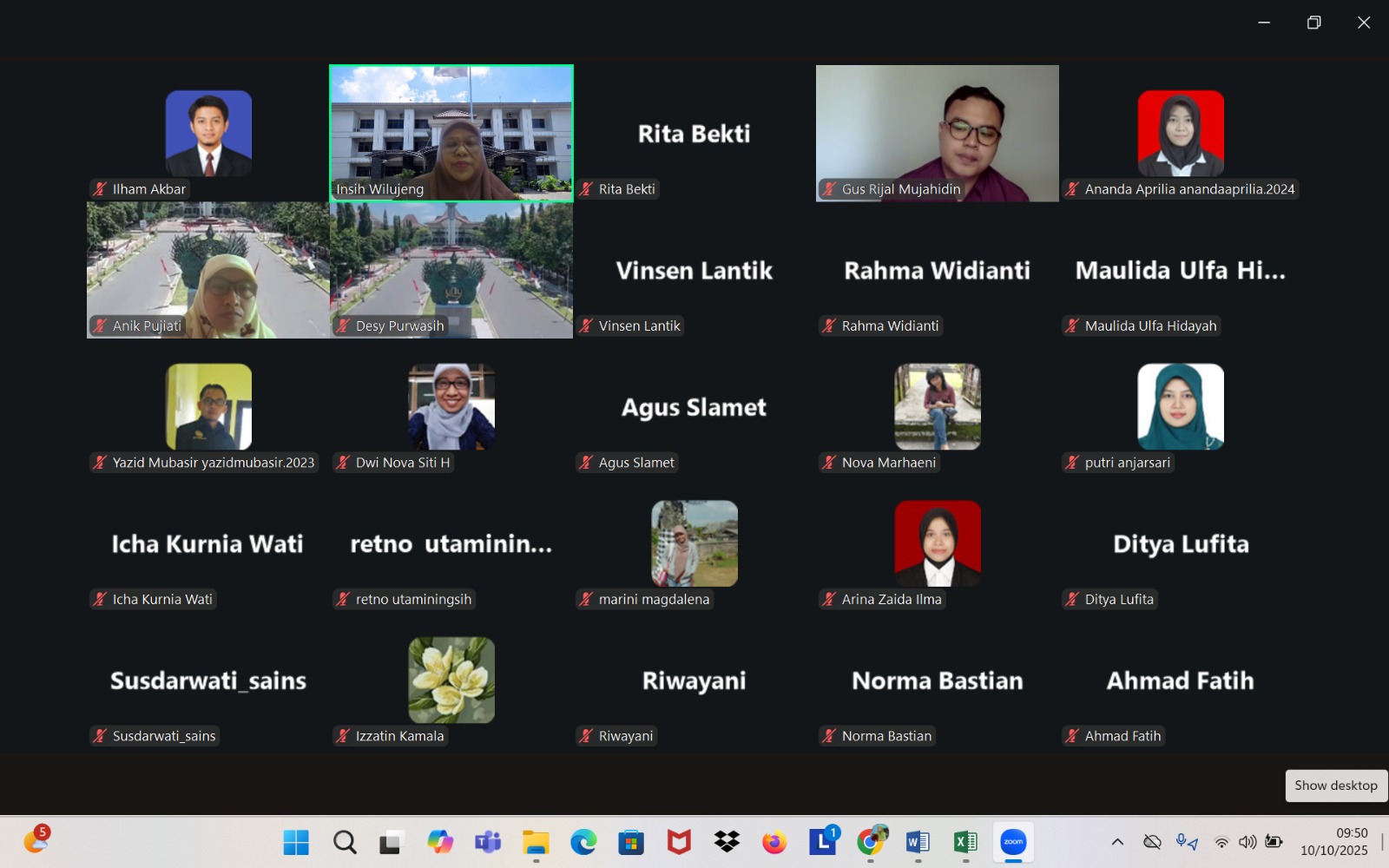Open the volume control in the system tray
The height and width of the screenshot is (868, 1389).
[x=1247, y=842]
